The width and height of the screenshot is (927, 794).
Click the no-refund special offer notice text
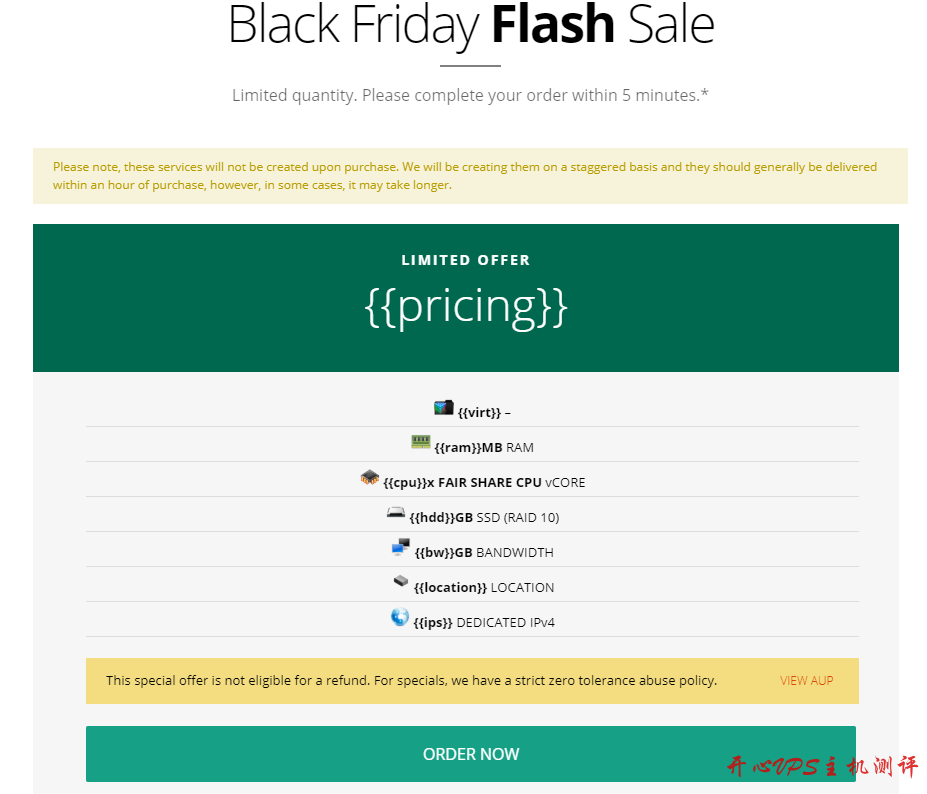(411, 681)
